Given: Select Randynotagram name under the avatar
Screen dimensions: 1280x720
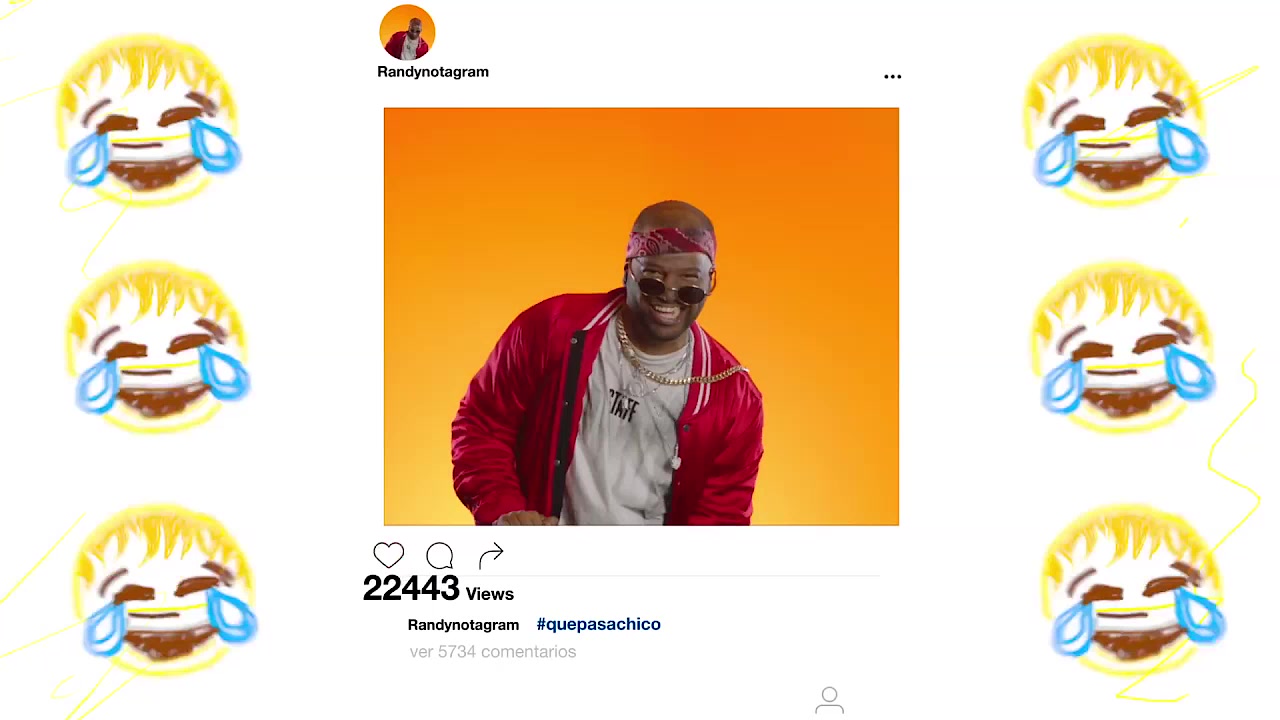Looking at the screenshot, I should click(433, 72).
